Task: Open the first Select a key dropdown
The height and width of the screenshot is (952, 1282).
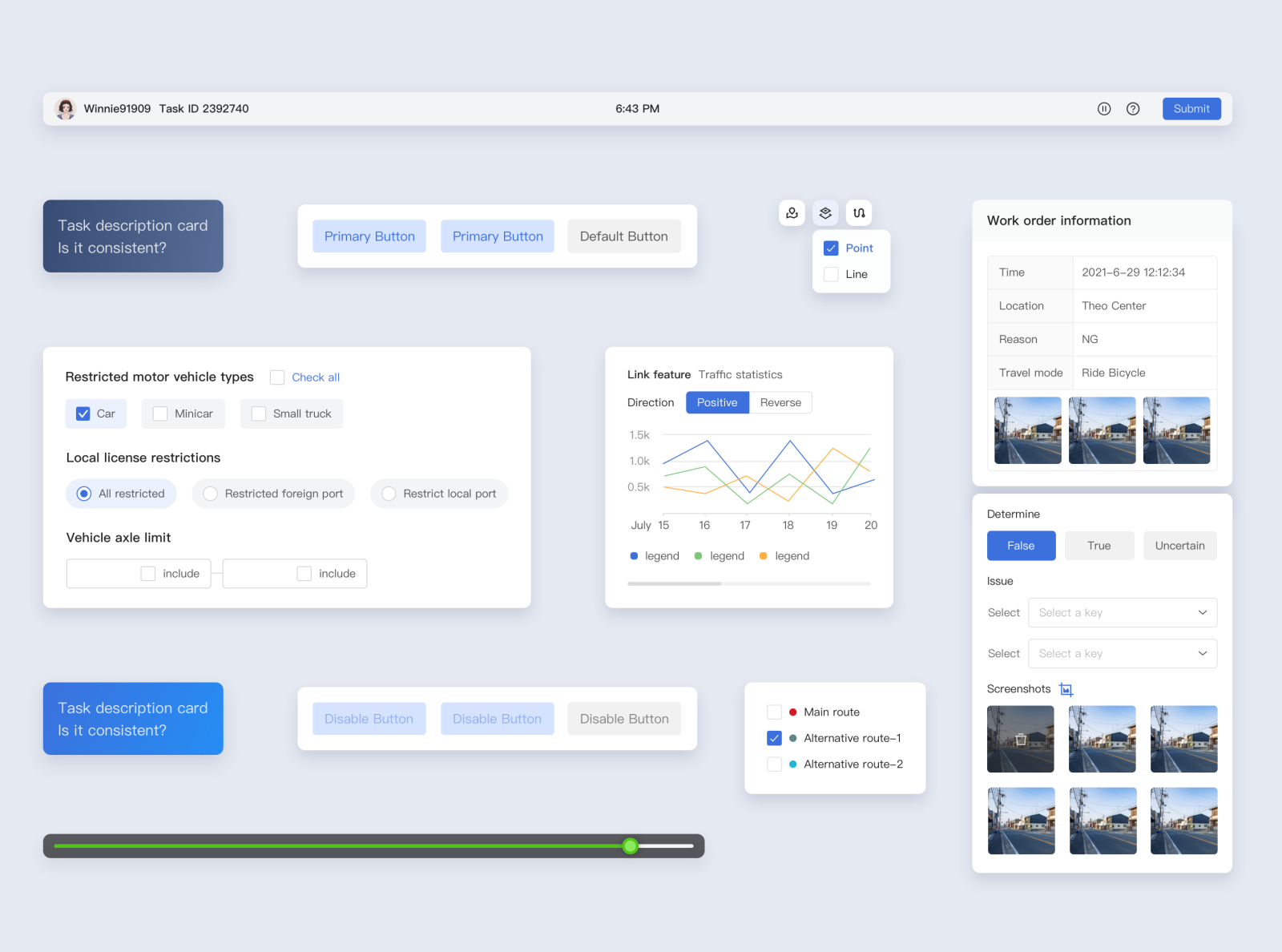Action: 1122,612
